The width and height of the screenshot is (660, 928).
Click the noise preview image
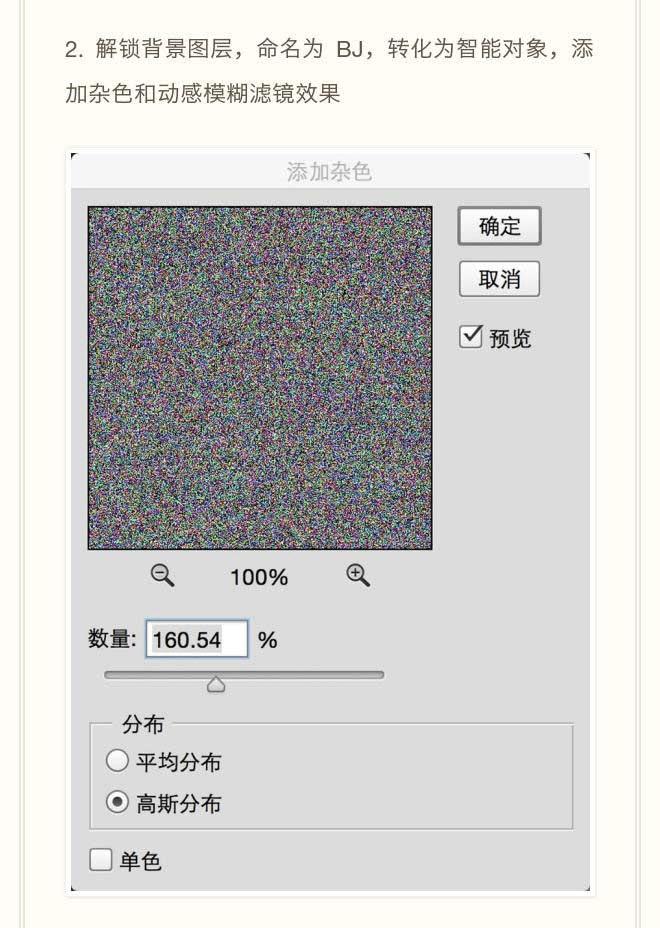pyautogui.click(x=260, y=378)
